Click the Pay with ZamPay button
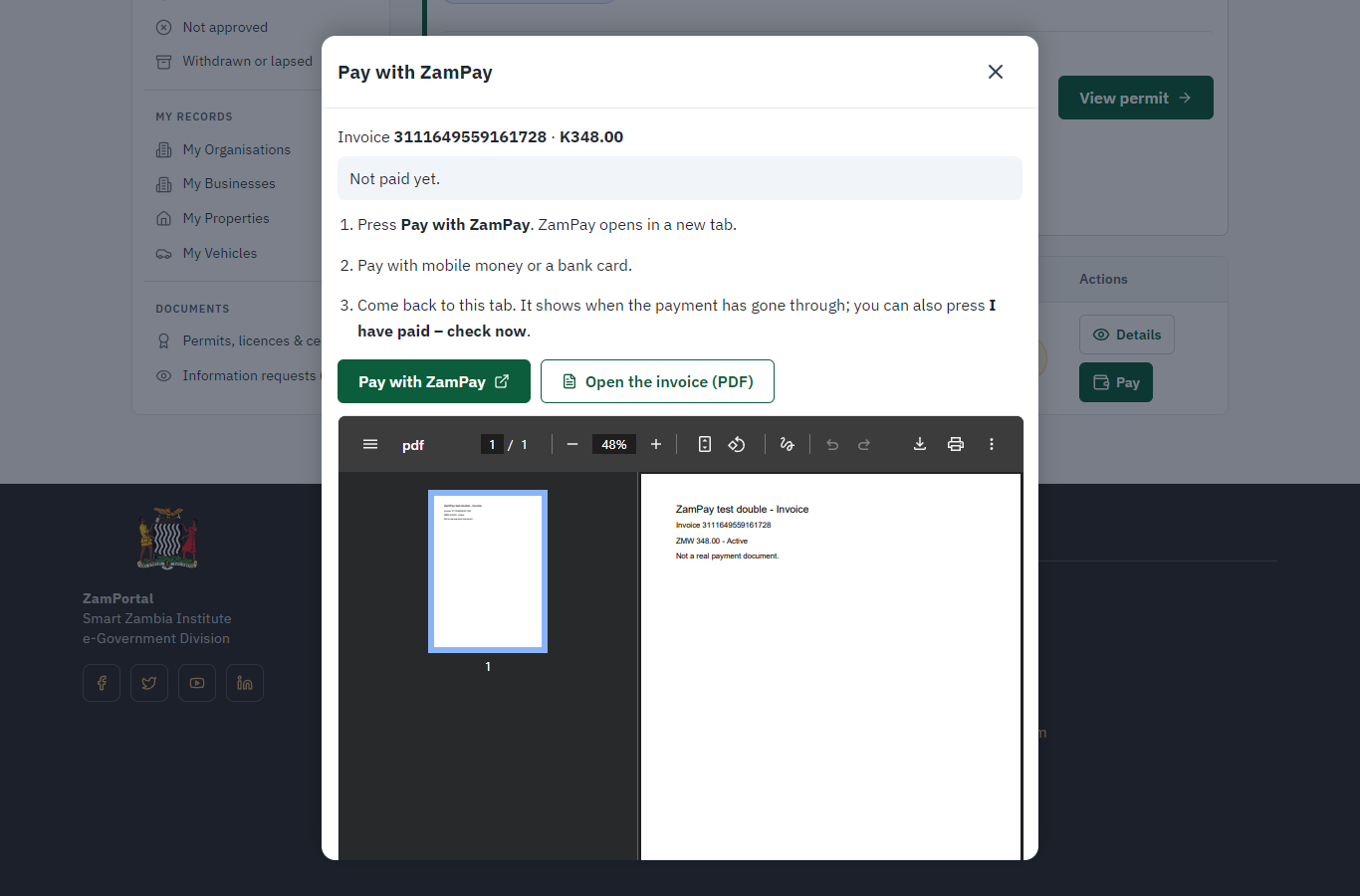The width and height of the screenshot is (1360, 896). click(x=434, y=381)
